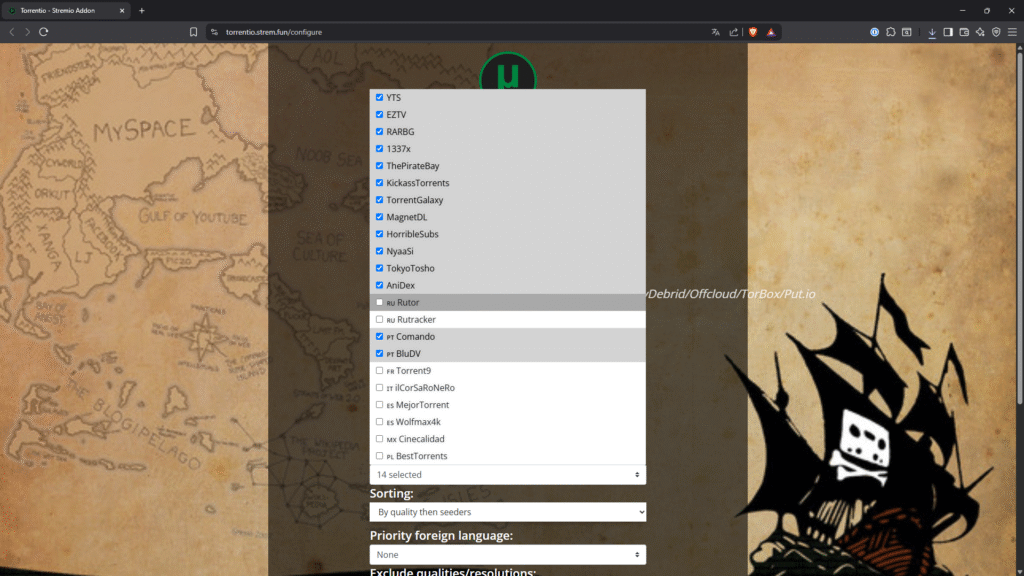Viewport: 1024px width, 576px height.
Task: Toggle the browser sidebar panel
Action: (x=948, y=32)
